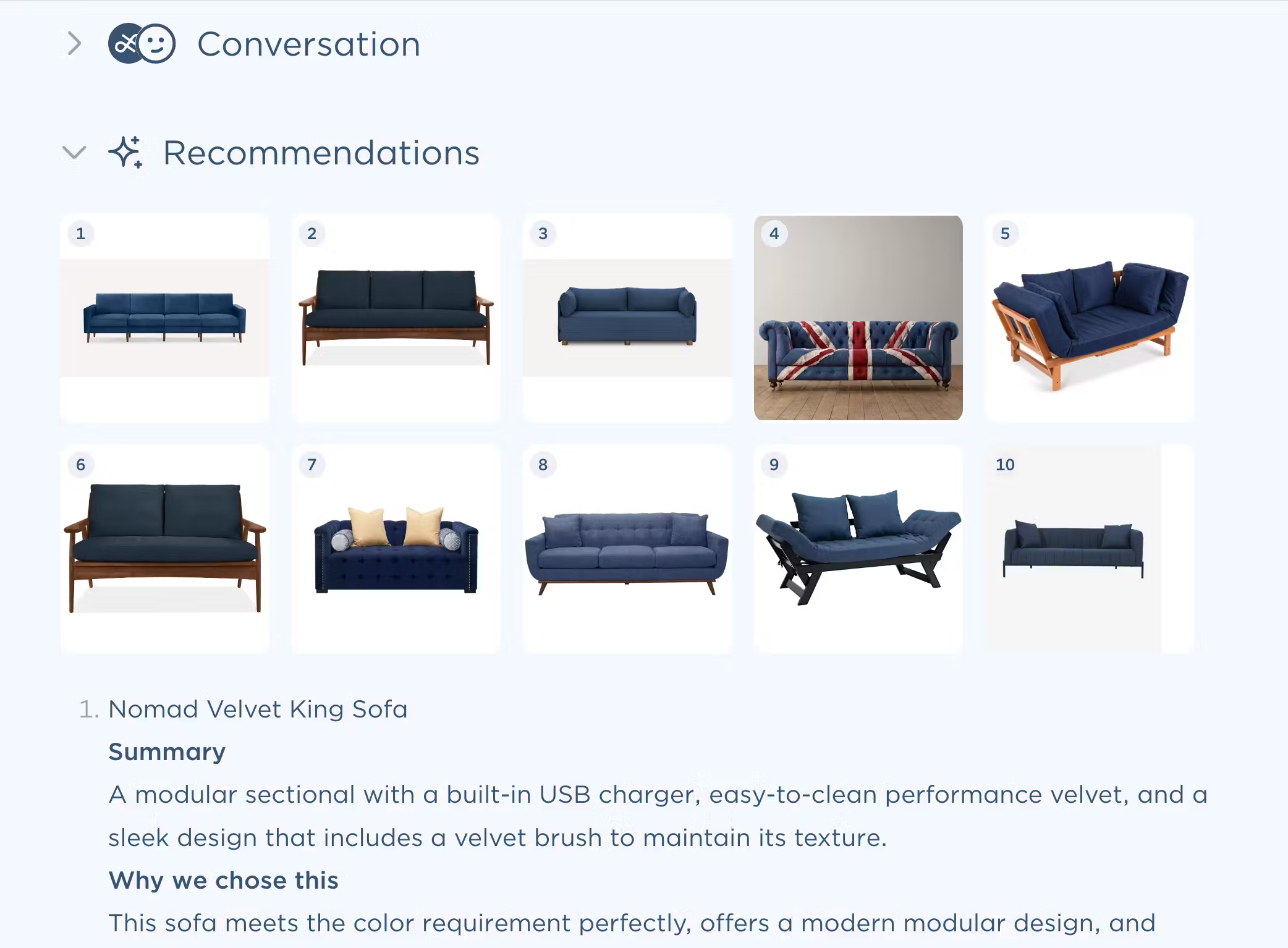Open recommendation 3 blue bolster-arm sofa

tap(627, 318)
